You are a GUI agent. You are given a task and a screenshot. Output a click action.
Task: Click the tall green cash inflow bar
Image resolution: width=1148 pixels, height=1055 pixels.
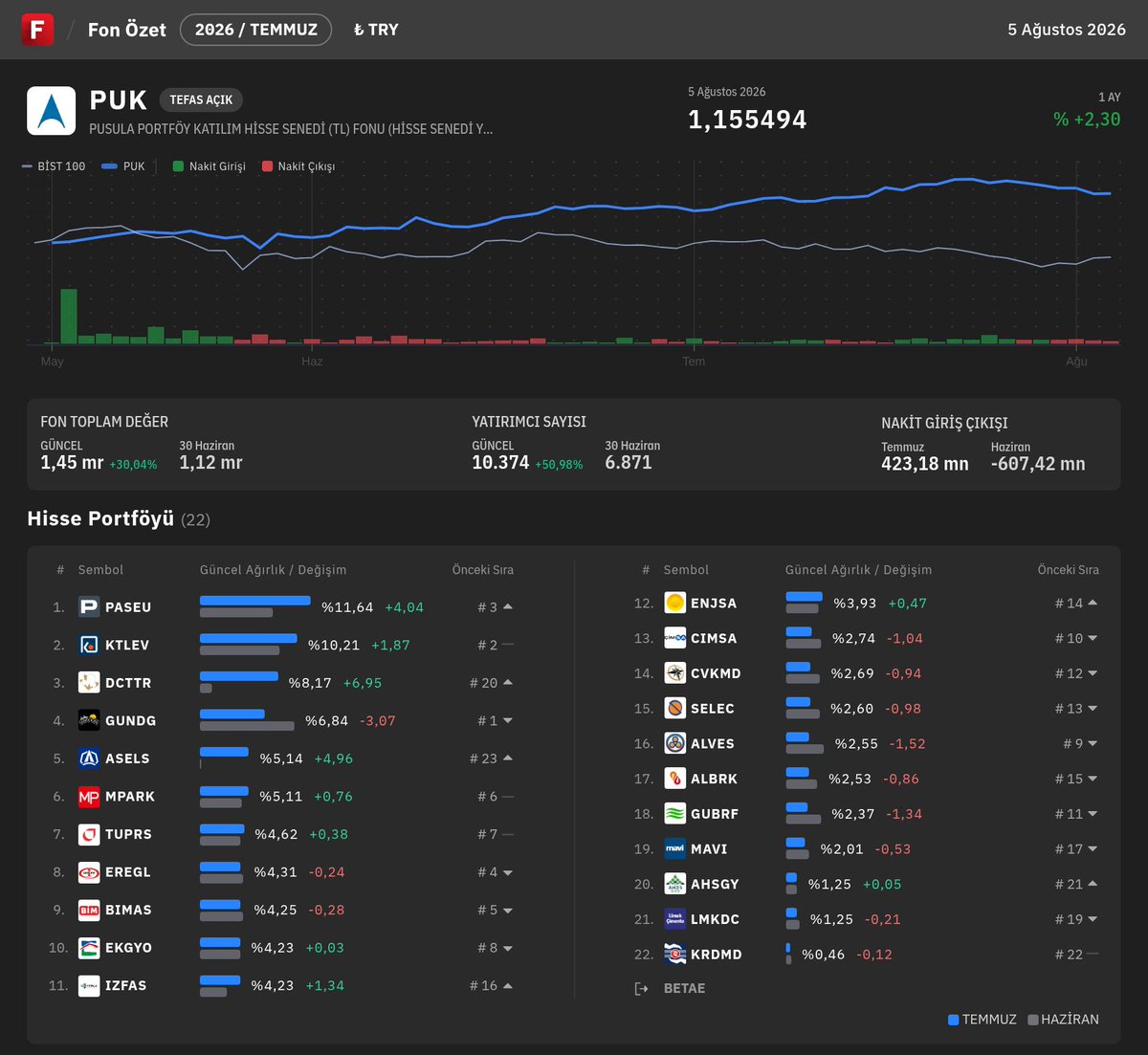[x=69, y=316]
